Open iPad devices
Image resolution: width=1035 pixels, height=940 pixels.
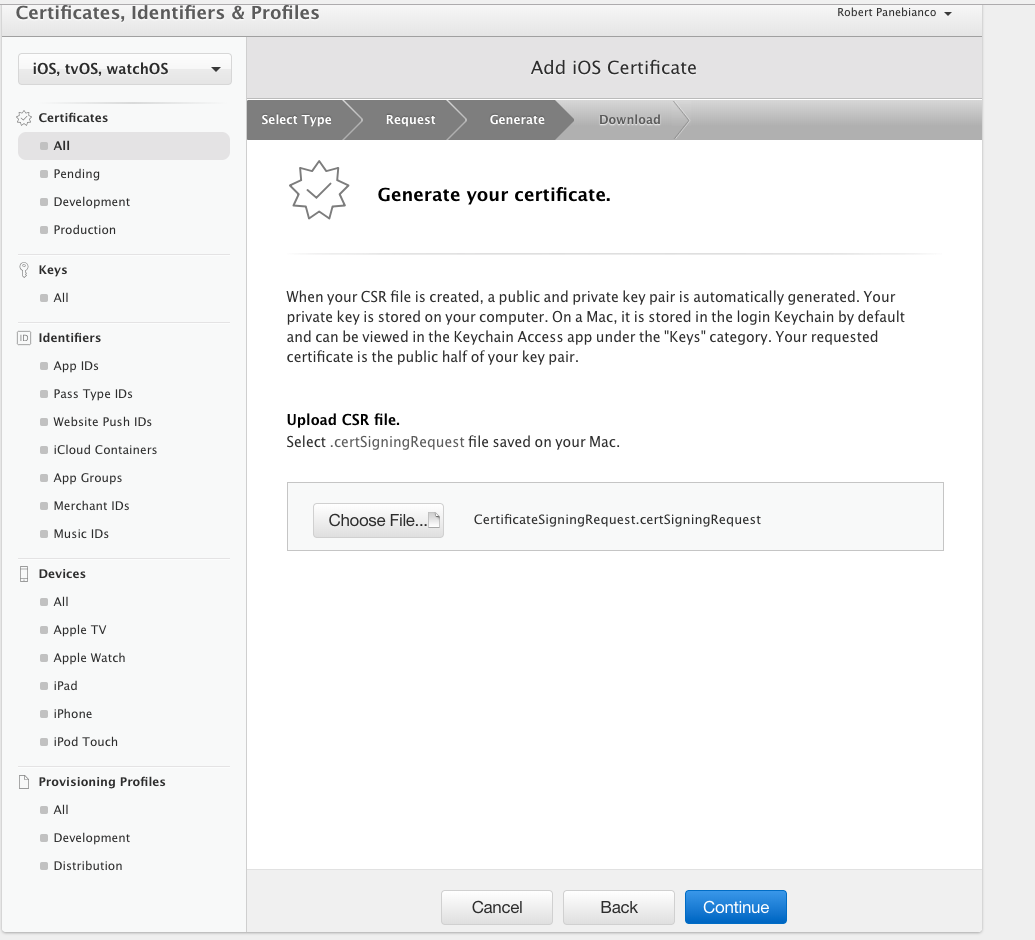(x=65, y=686)
